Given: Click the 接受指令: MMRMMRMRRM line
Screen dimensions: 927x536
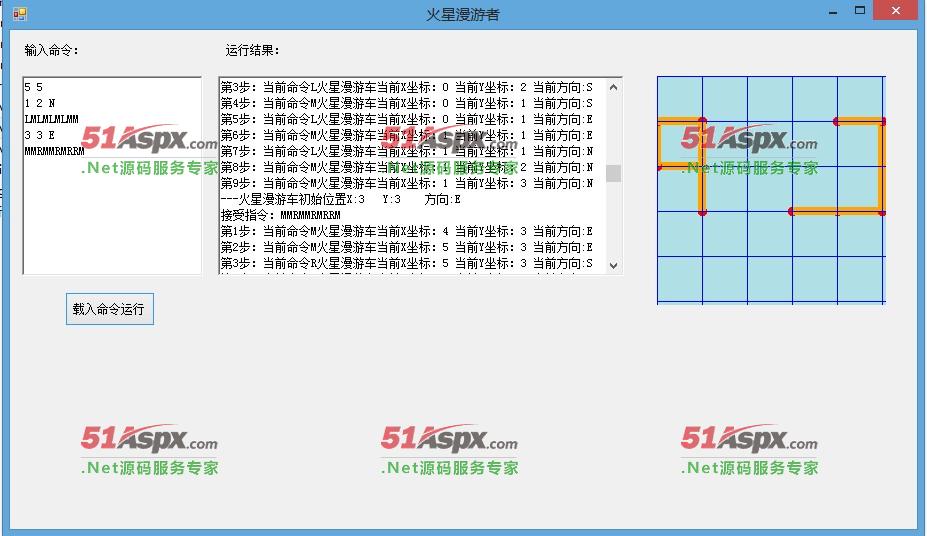Looking at the screenshot, I should click(281, 215).
